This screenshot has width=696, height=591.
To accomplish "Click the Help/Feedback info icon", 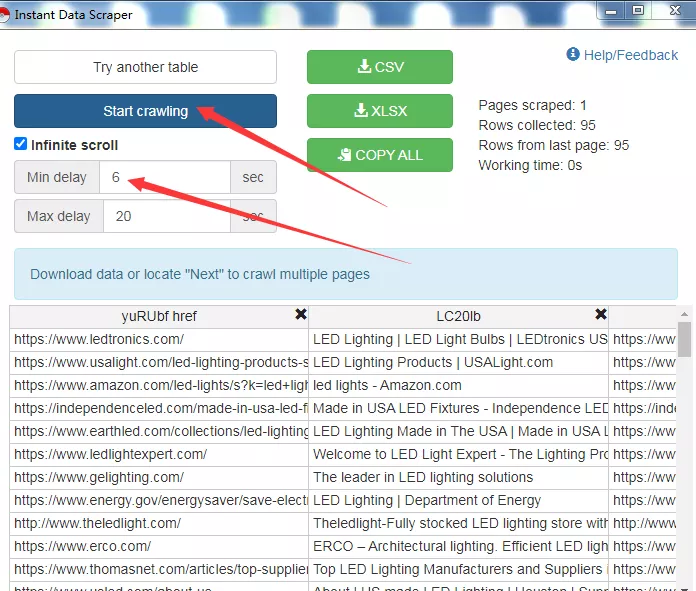I will 573,54.
